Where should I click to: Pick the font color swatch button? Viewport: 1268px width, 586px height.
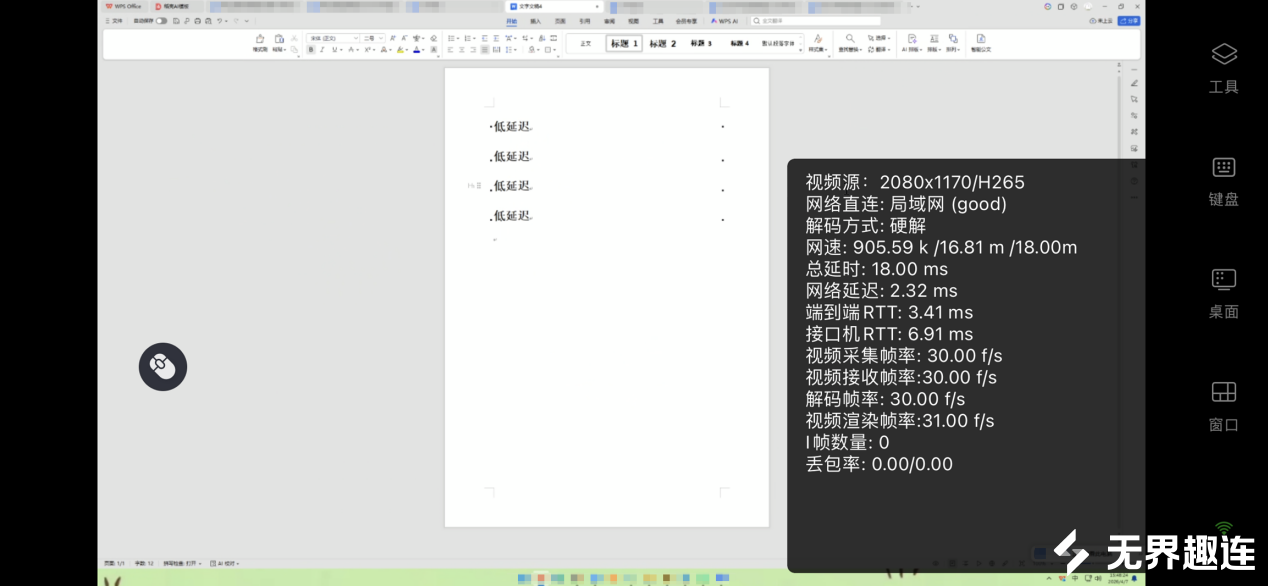tap(416, 49)
